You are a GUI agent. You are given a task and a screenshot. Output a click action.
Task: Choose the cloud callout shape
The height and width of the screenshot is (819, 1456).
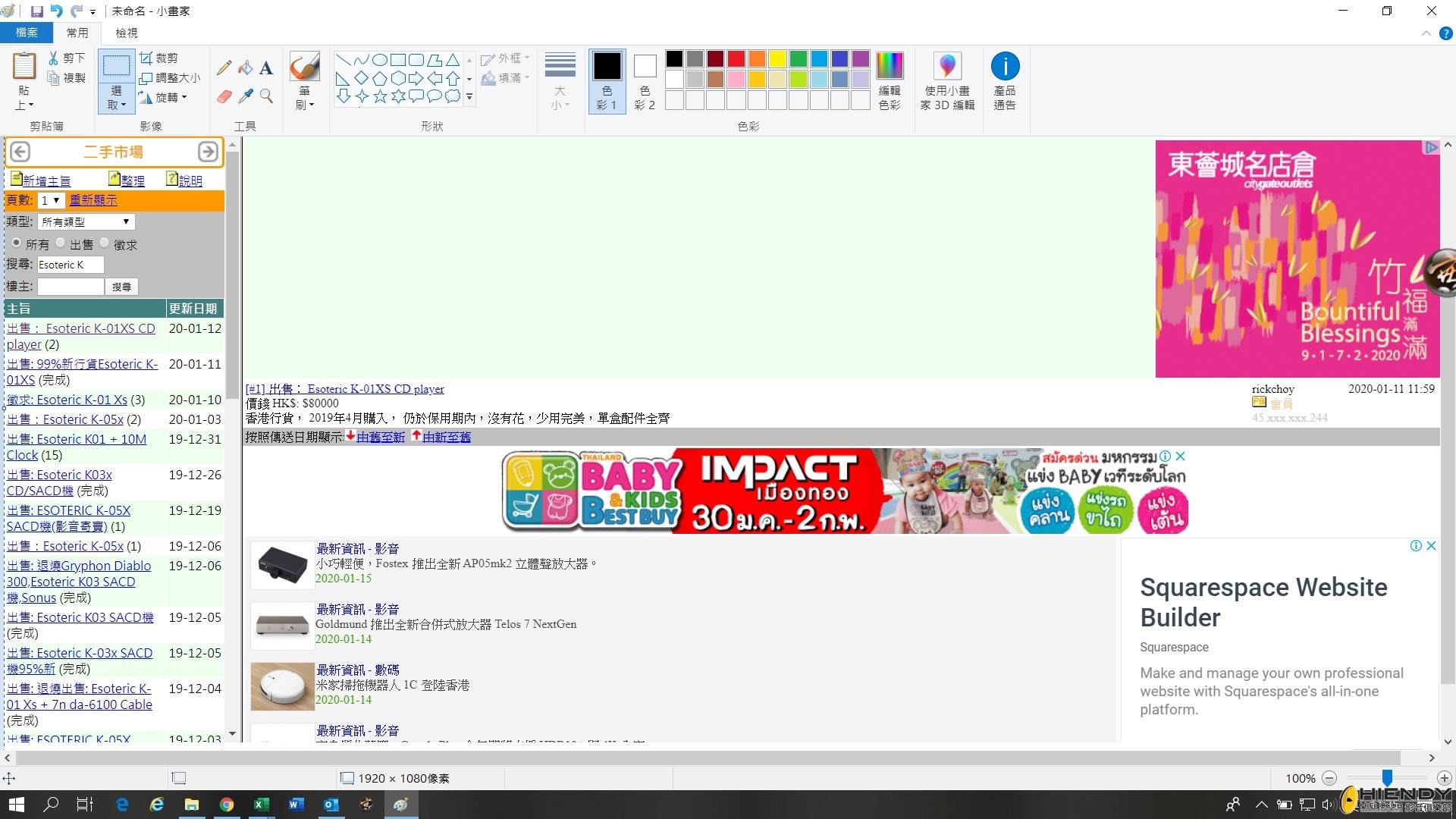pos(453,96)
